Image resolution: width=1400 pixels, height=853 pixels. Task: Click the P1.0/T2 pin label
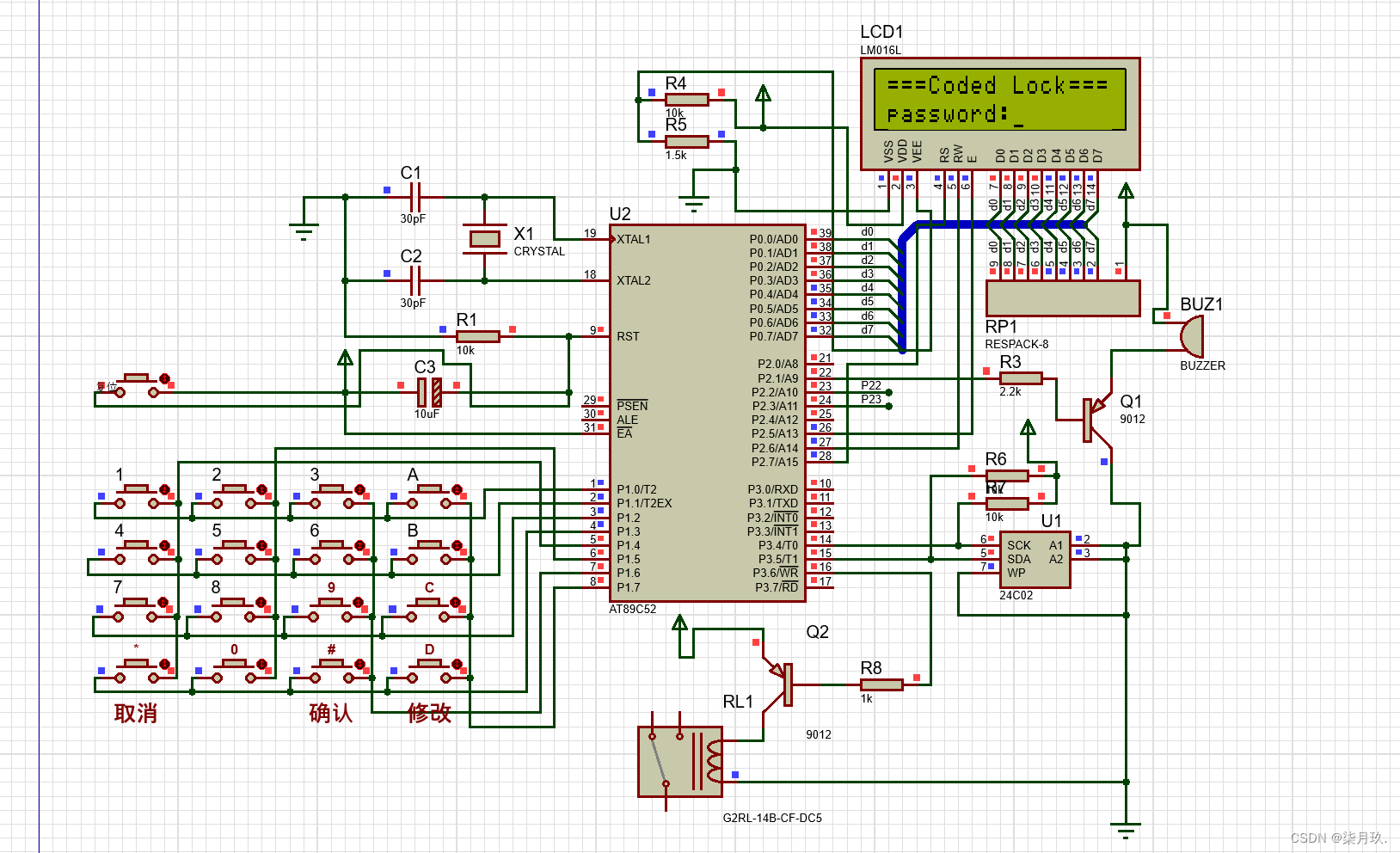636,489
